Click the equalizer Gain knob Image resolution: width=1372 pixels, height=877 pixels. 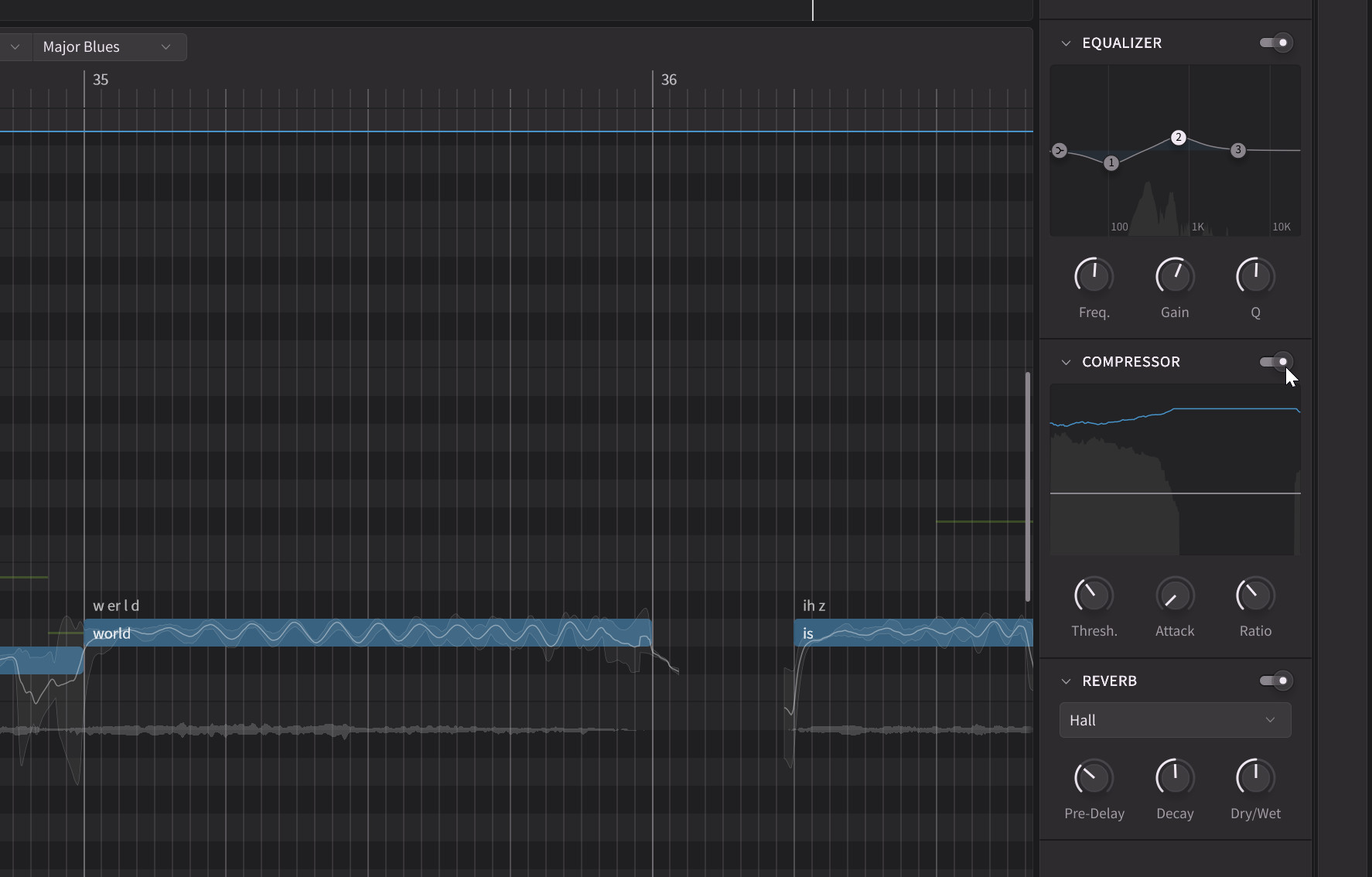coord(1174,276)
